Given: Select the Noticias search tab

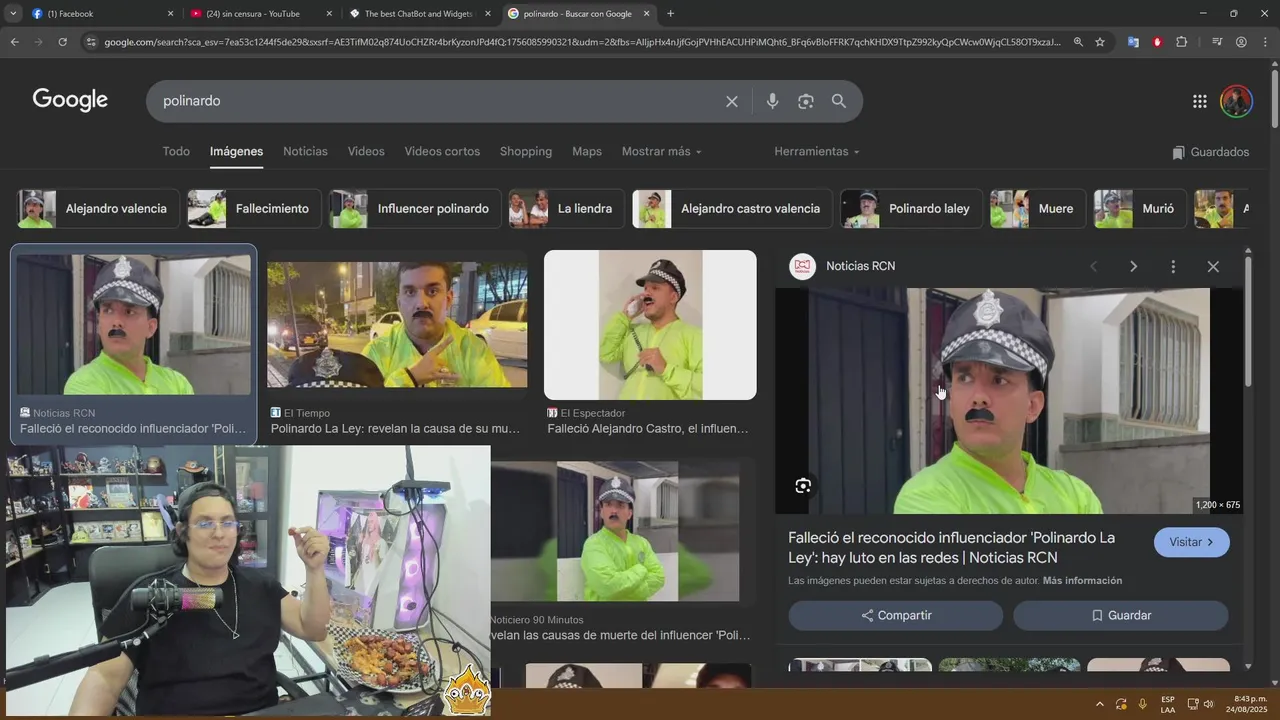Looking at the screenshot, I should click(305, 151).
